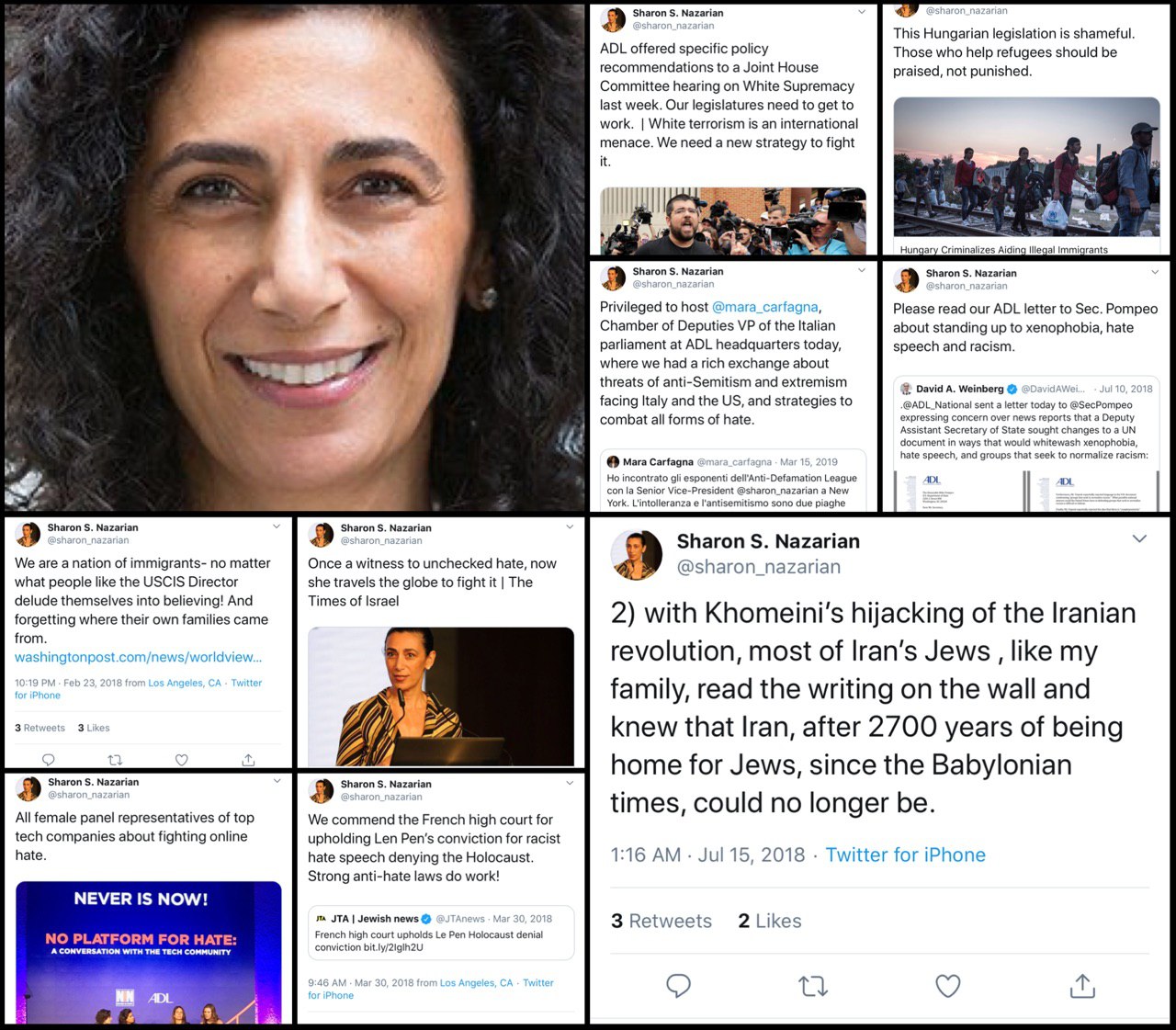
Task: Expand options on the Times of Israel tweet
Action: pos(570,526)
